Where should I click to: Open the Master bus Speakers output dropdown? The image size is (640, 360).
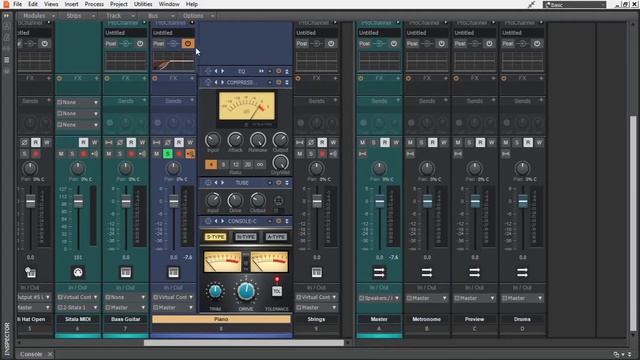pos(379,298)
